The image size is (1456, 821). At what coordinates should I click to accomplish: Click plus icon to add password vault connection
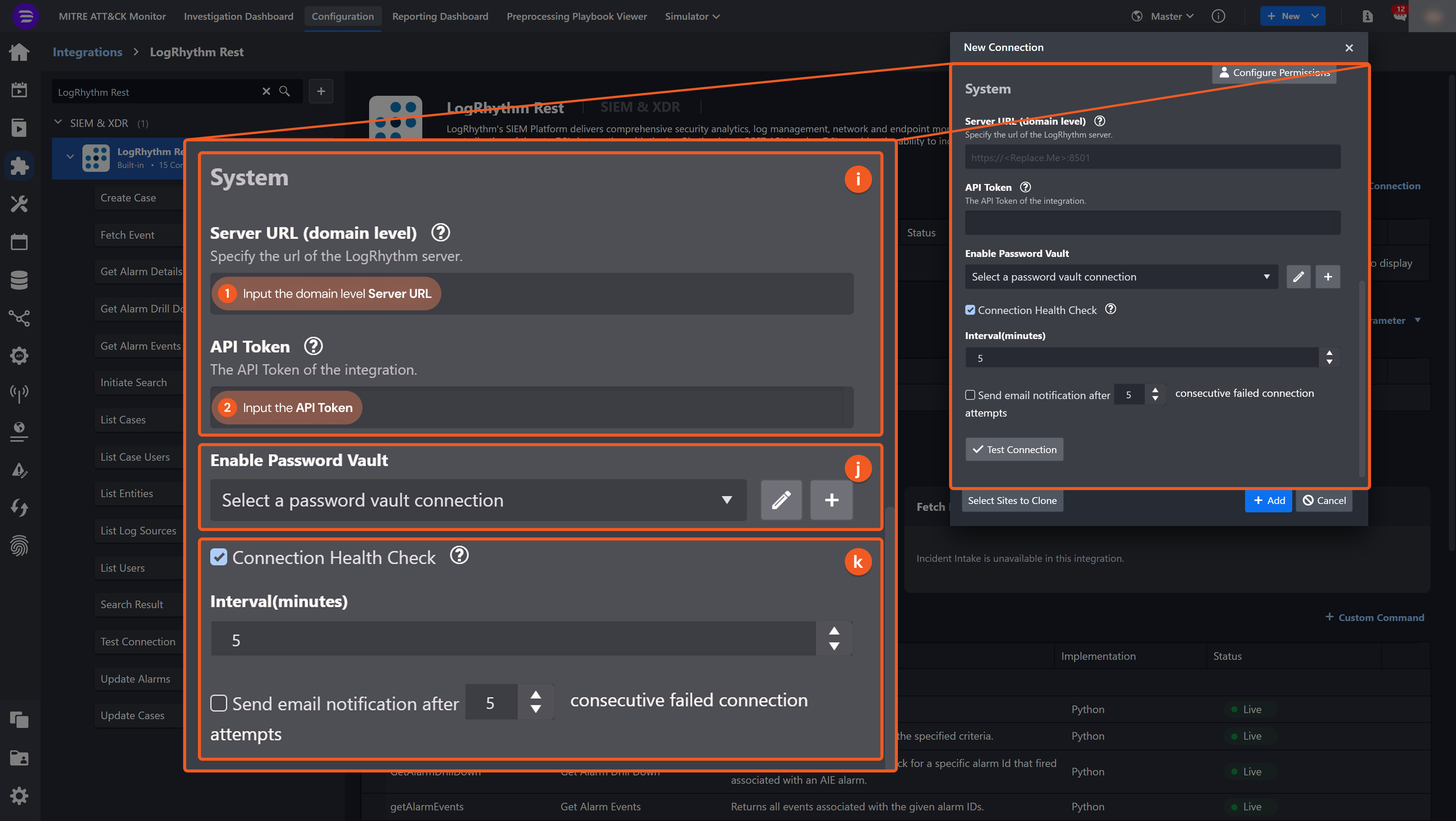point(1328,277)
